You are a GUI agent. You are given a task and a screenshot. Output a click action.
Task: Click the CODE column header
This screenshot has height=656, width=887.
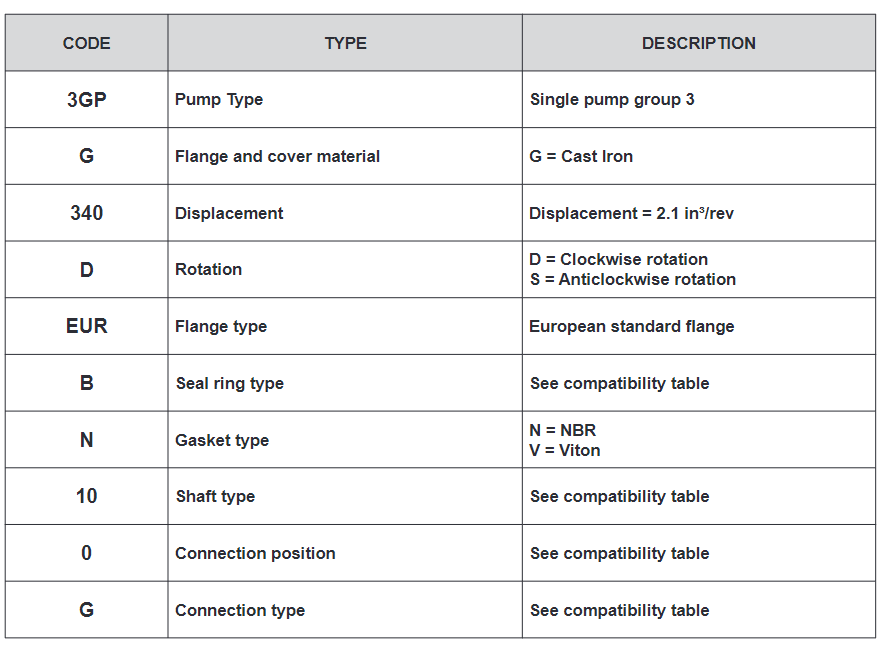pos(87,43)
